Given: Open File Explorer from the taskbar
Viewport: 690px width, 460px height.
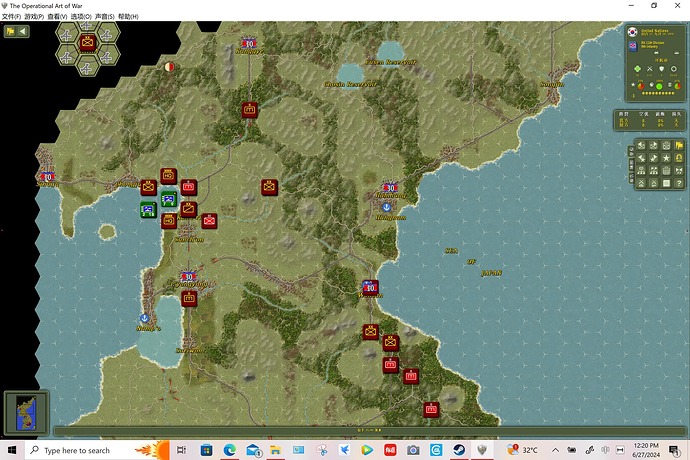Looking at the screenshot, I should 275,450.
